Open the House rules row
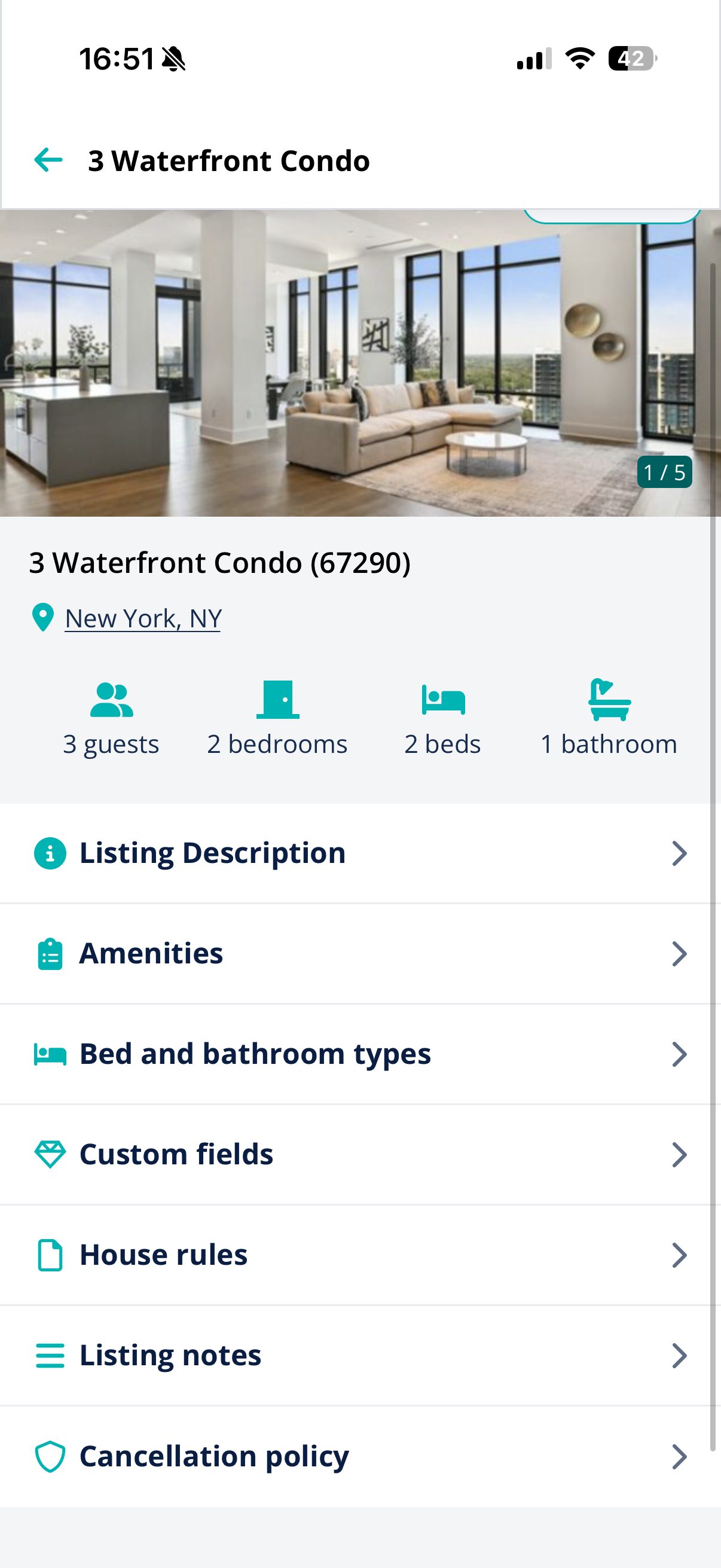Screen dimensions: 721x1568 pyautogui.click(x=360, y=1255)
